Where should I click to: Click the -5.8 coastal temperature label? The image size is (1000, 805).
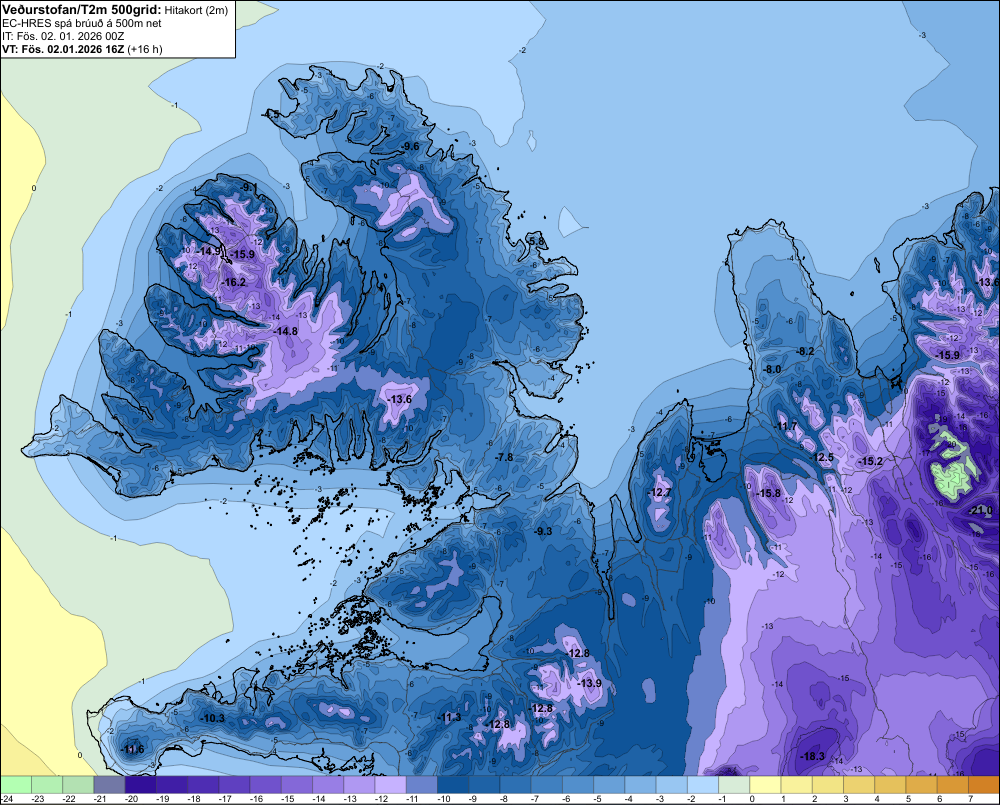pos(537,241)
